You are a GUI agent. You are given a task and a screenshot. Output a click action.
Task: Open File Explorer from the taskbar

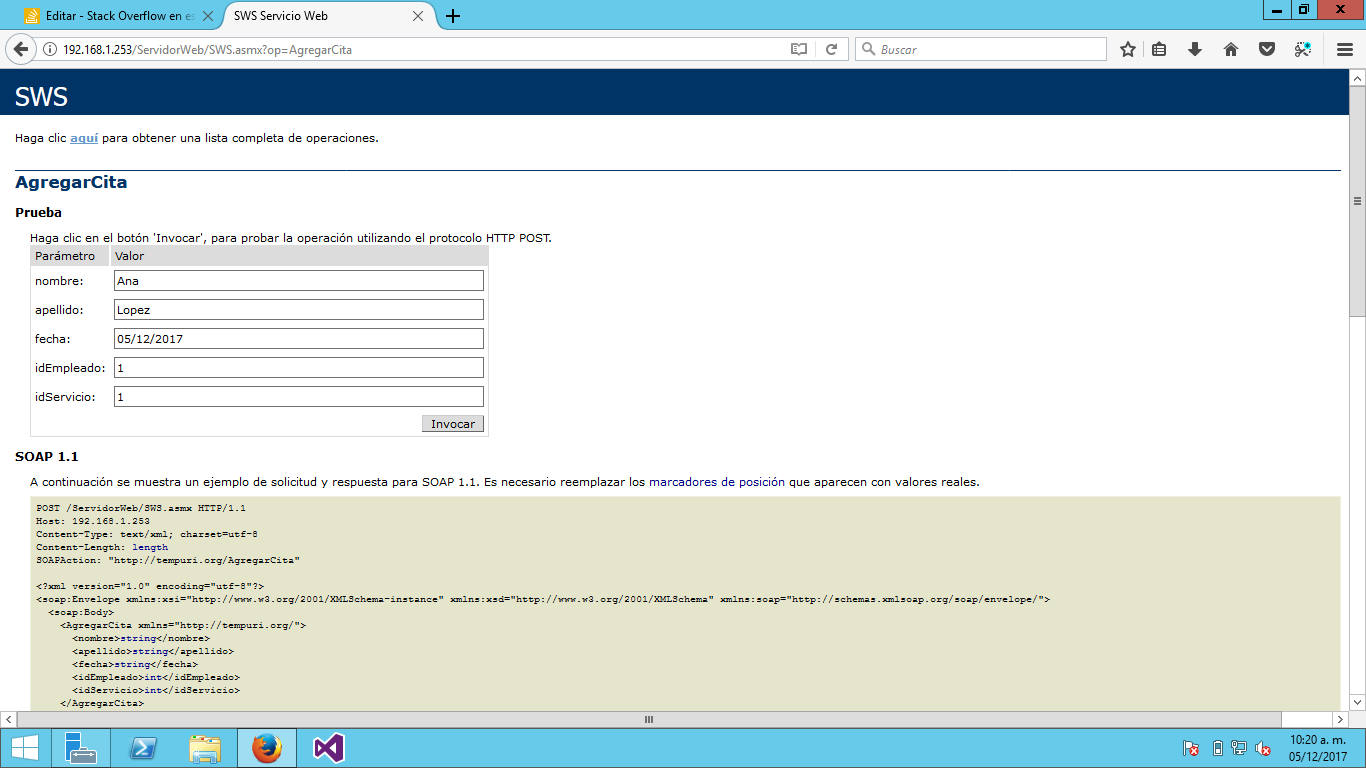click(205, 748)
